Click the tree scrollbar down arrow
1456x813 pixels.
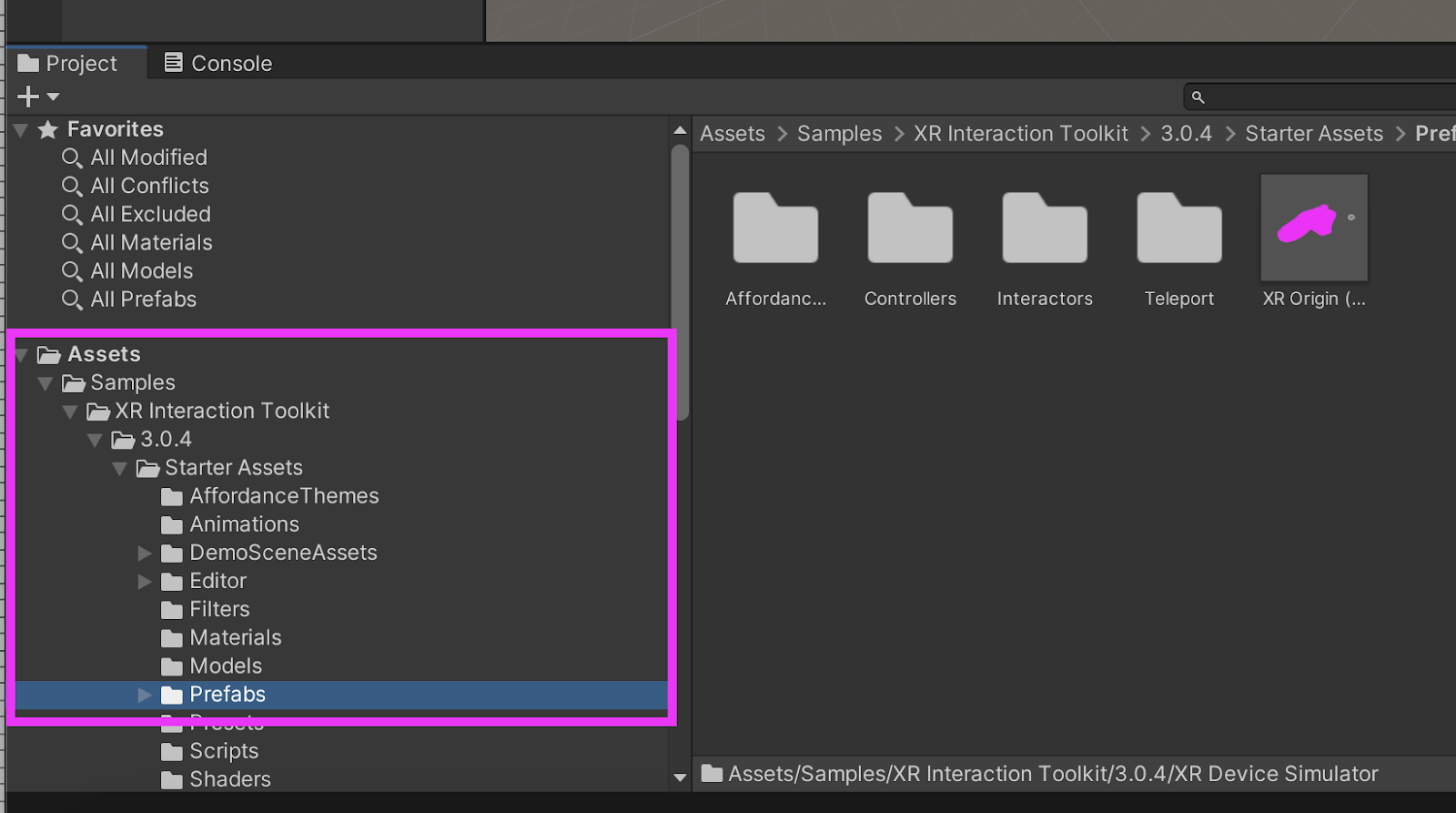(x=680, y=777)
